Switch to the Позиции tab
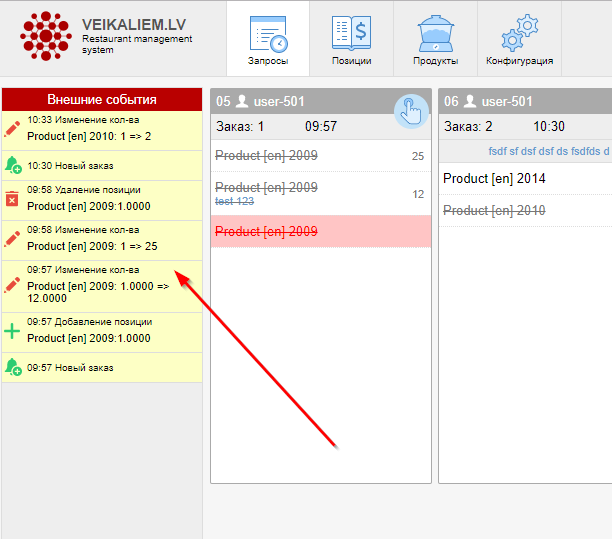The width and height of the screenshot is (612, 539). pos(351,40)
